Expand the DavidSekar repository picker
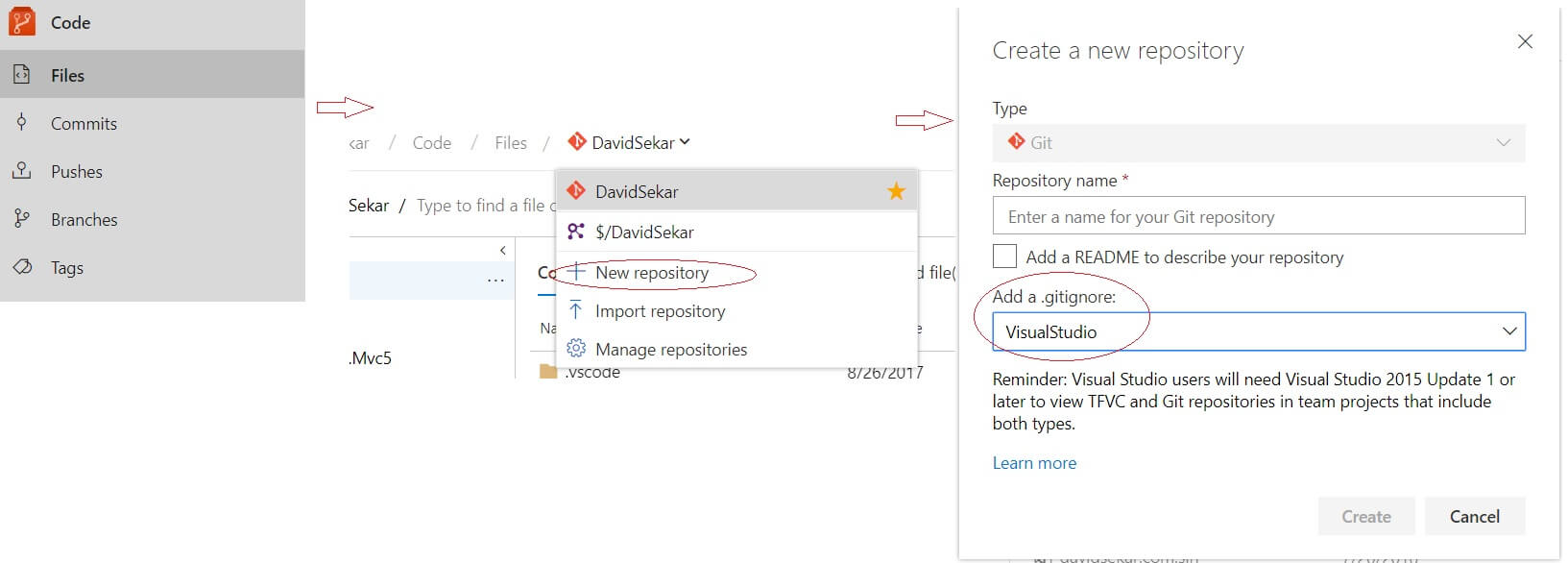Screen dimensions: 1568x563 640,143
